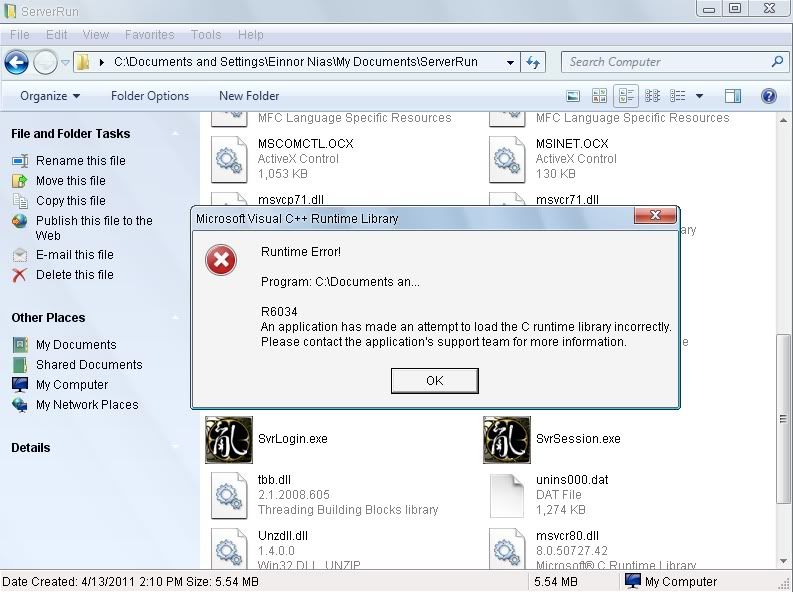This screenshot has width=793, height=592.
Task: Open the Help question mark icon
Action: pyautogui.click(x=769, y=96)
